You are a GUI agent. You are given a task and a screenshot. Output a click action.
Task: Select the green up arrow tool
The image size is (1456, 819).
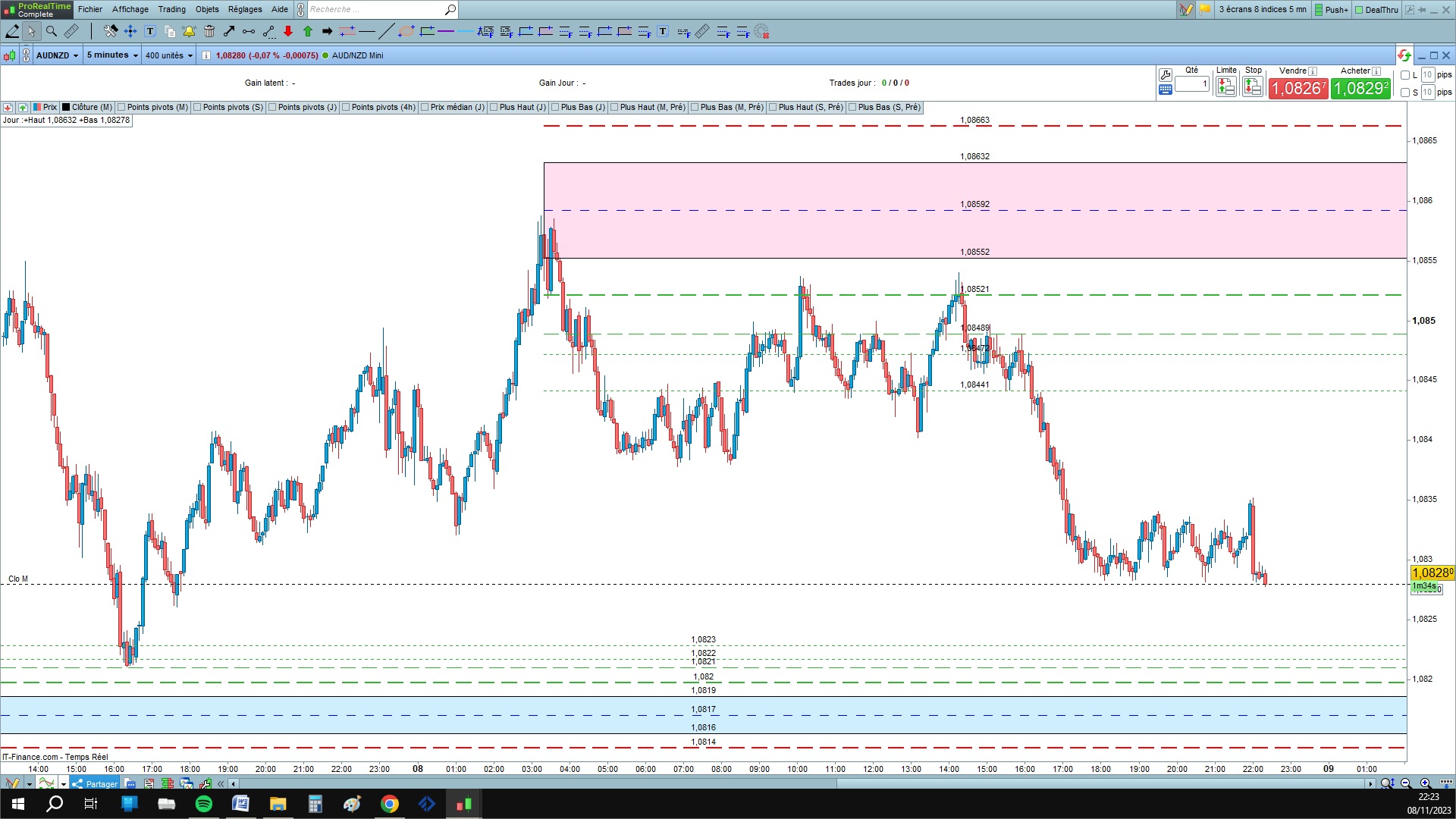[x=308, y=31]
